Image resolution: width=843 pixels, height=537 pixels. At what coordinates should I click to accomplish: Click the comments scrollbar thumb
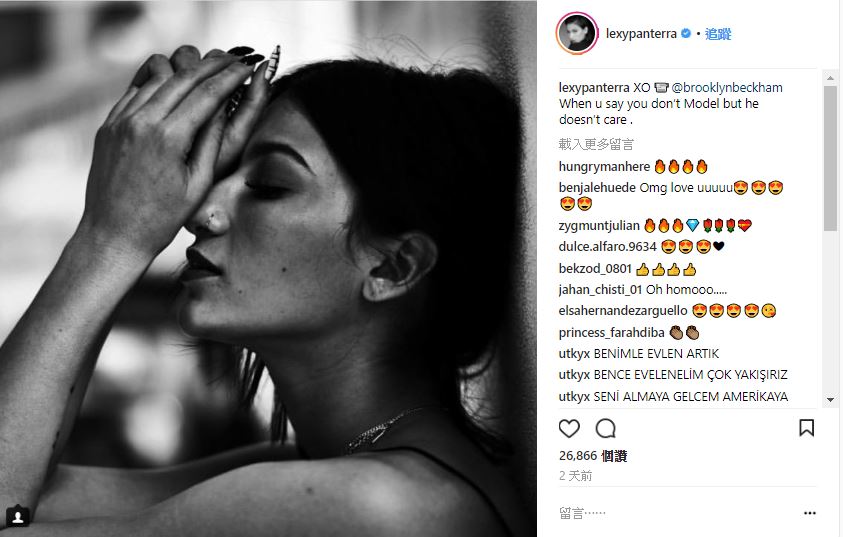pyautogui.click(x=830, y=159)
